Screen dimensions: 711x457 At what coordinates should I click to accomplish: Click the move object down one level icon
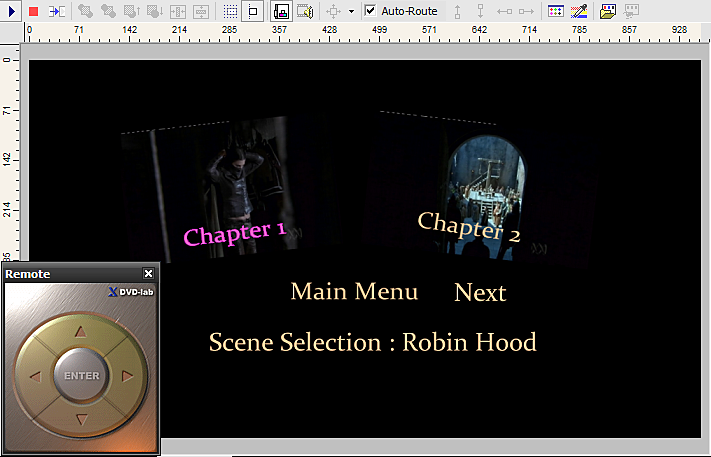[155, 11]
